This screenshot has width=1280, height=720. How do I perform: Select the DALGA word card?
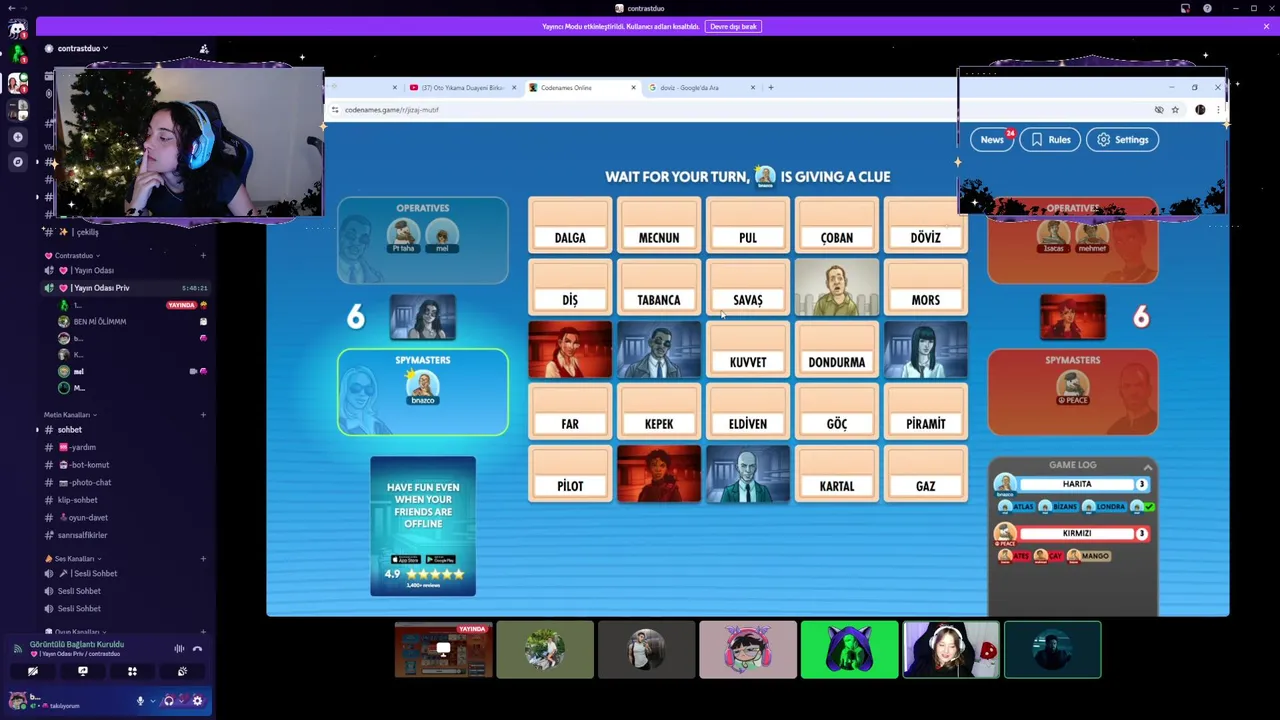click(570, 225)
